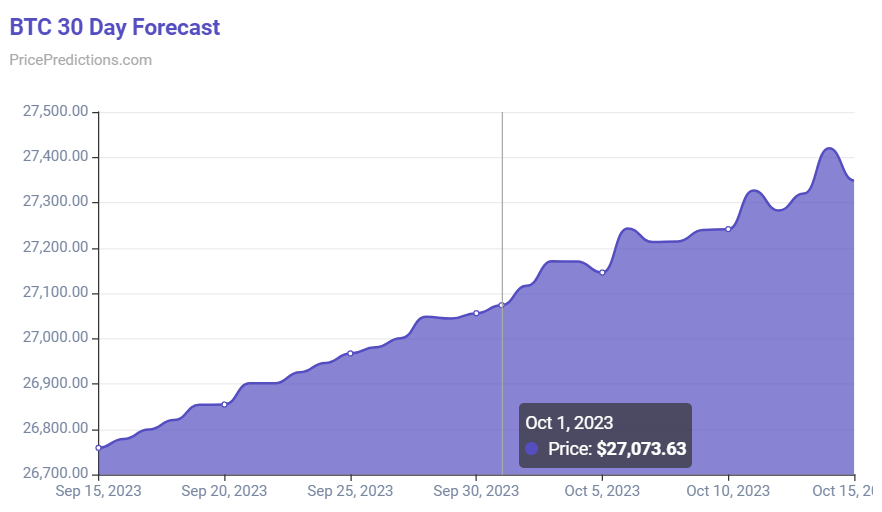The height and width of the screenshot is (512, 882).
Task: Click the BTC 30 Day Forecast title
Action: click(x=115, y=28)
